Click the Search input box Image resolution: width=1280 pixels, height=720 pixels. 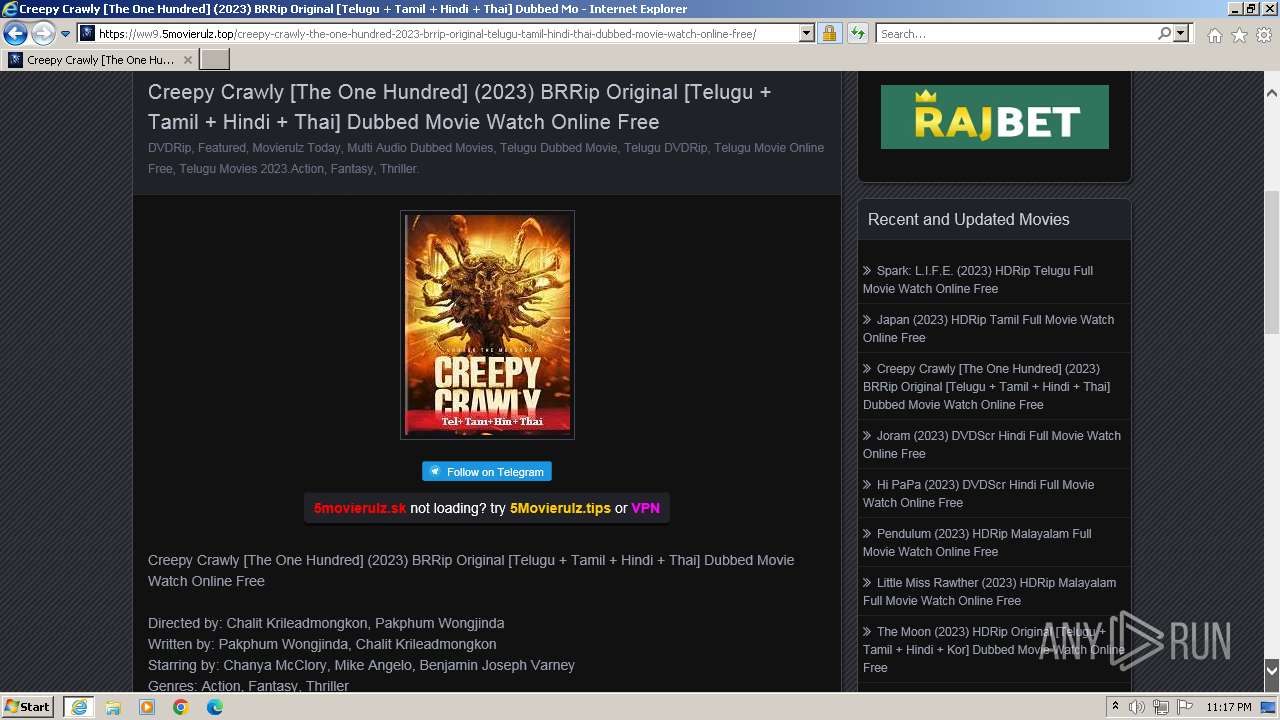[x=1016, y=34]
